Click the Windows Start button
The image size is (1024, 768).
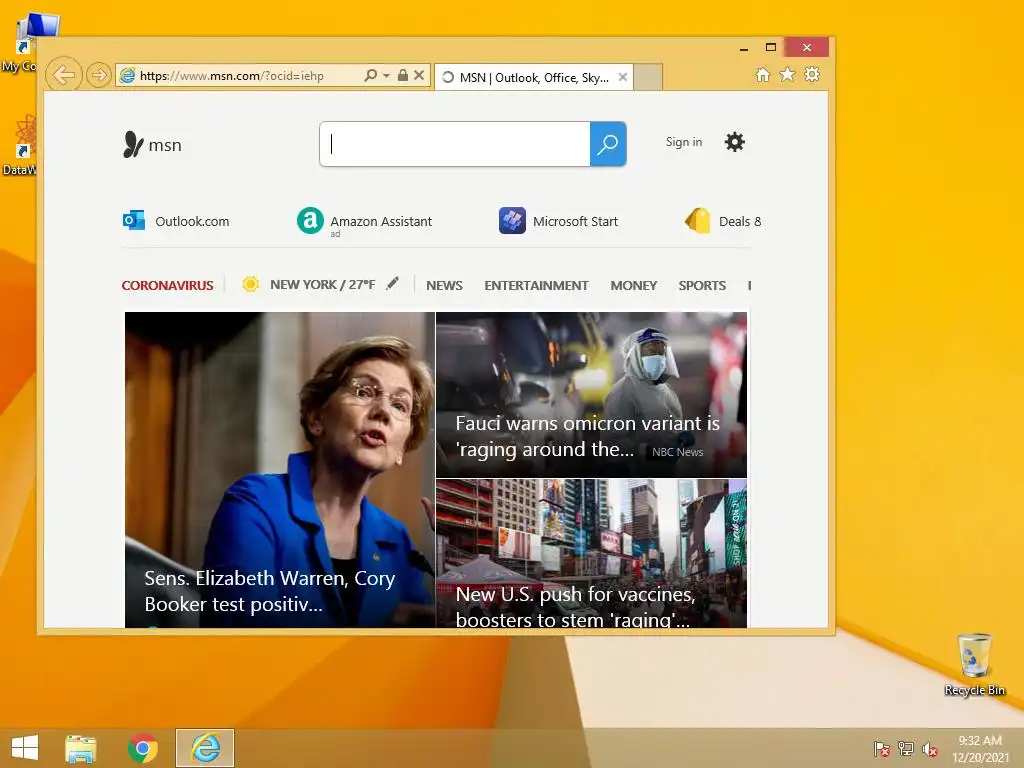point(25,748)
